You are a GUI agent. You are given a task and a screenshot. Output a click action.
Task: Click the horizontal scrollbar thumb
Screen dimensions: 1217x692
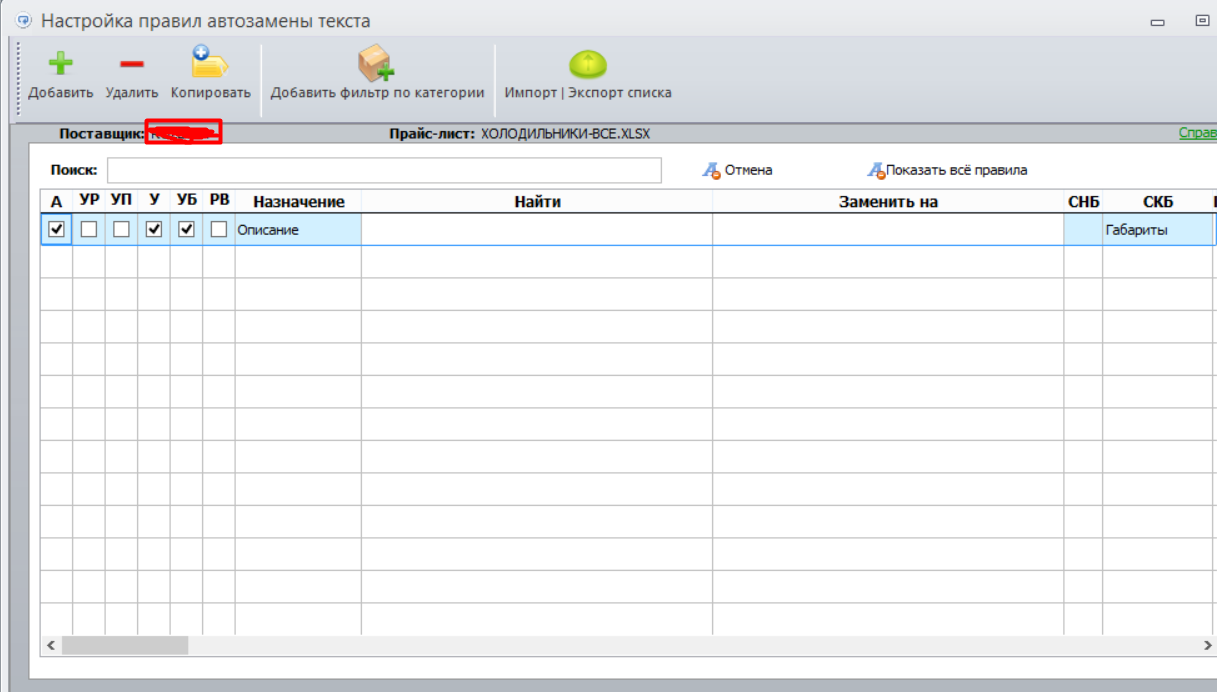[x=124, y=646]
